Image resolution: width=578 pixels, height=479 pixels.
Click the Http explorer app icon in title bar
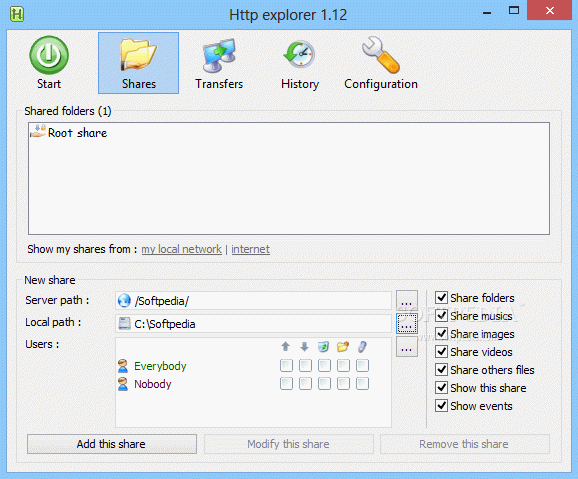(17, 14)
